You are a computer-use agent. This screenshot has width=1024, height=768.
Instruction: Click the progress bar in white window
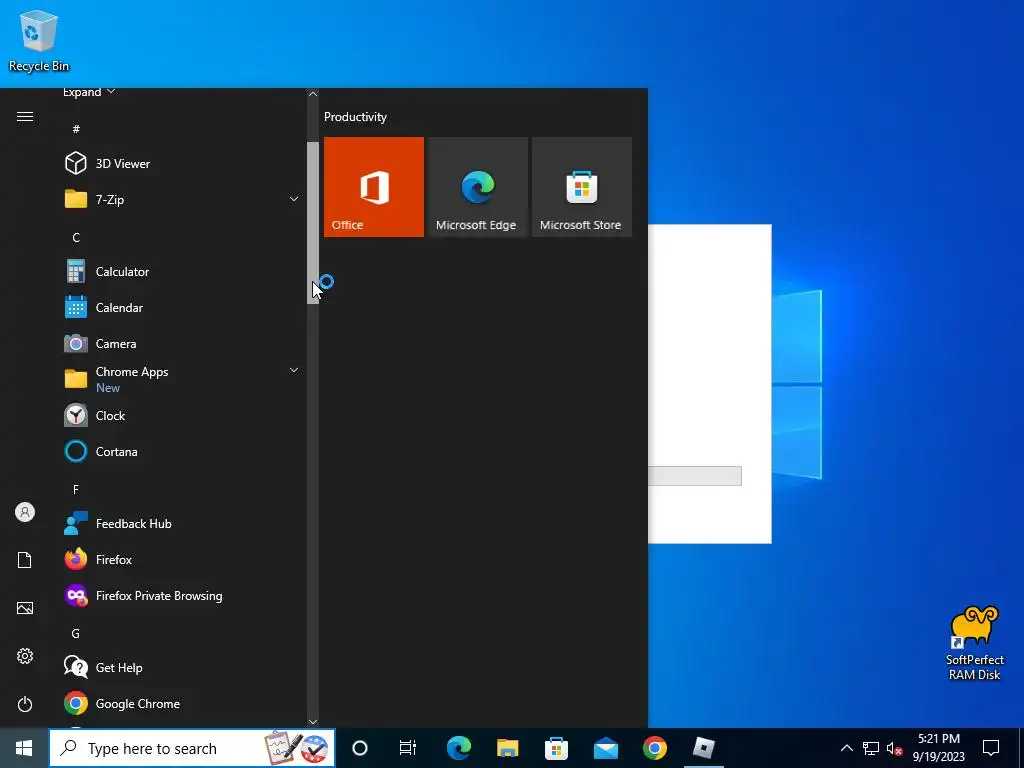[x=695, y=476]
